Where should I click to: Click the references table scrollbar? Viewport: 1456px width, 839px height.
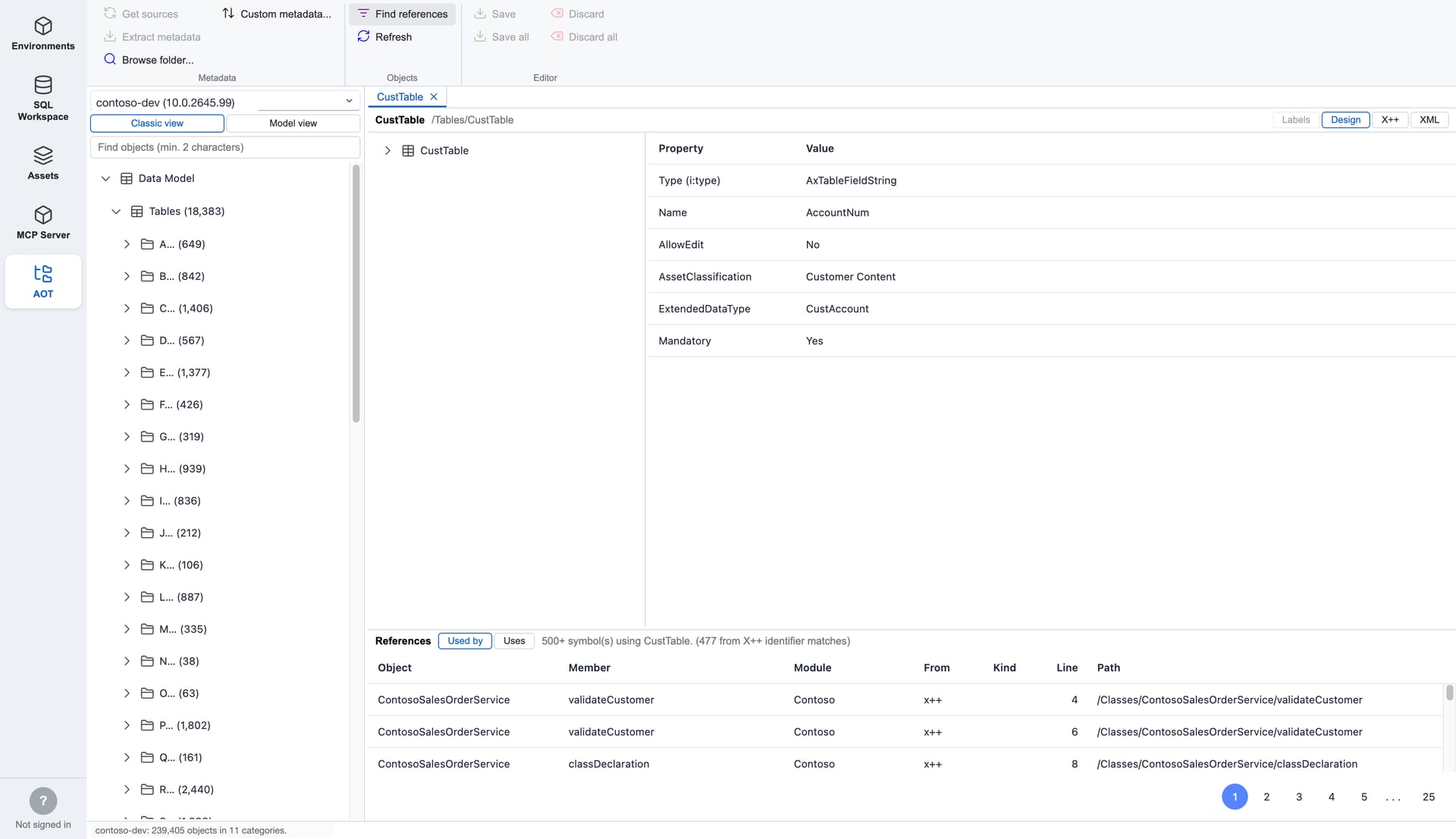pos(1449,693)
